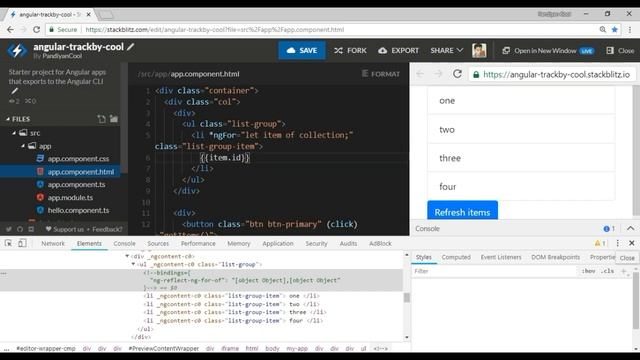Open the Audits tab

coord(348,243)
